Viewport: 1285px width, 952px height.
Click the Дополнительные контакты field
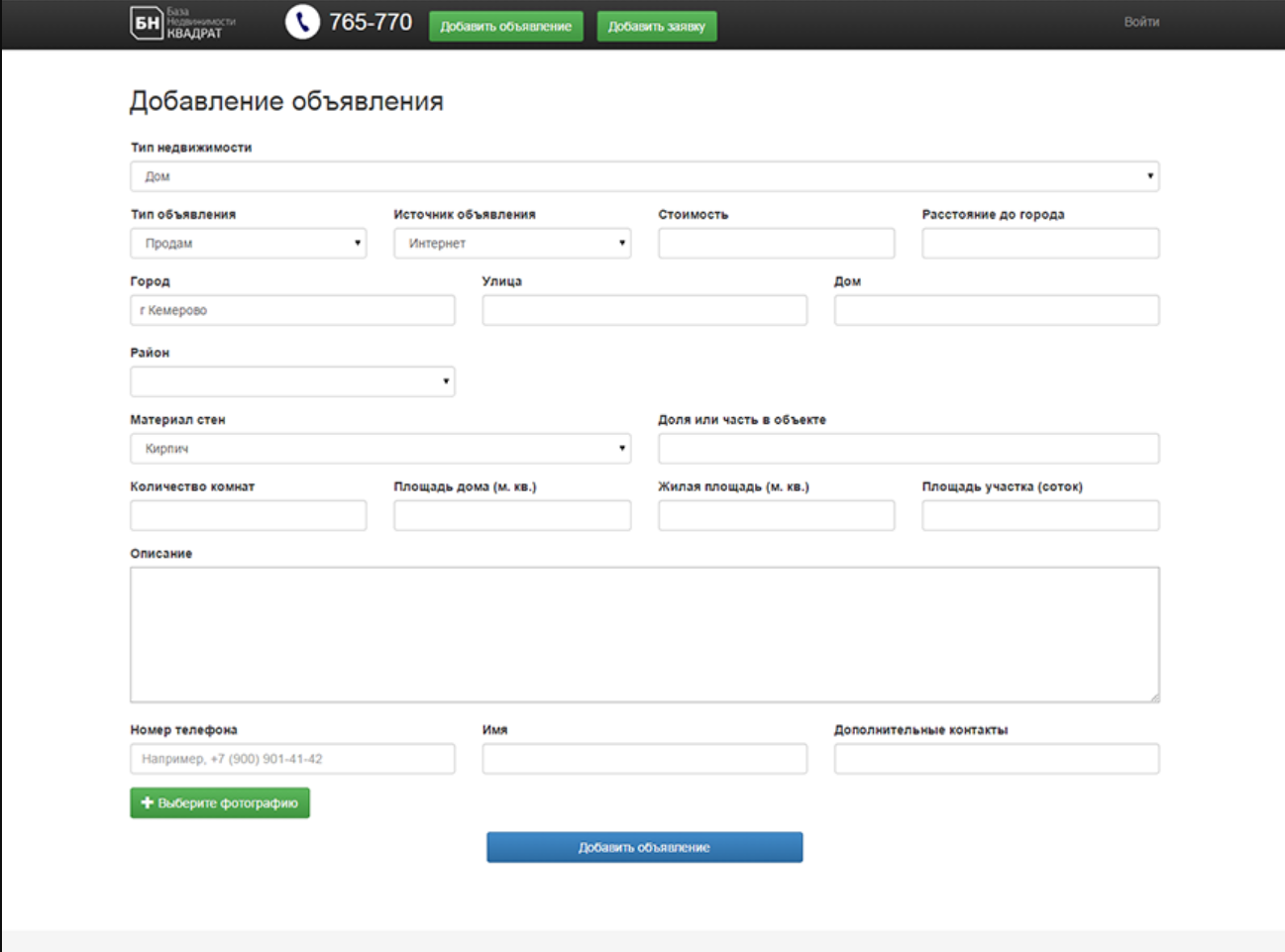pos(997,759)
